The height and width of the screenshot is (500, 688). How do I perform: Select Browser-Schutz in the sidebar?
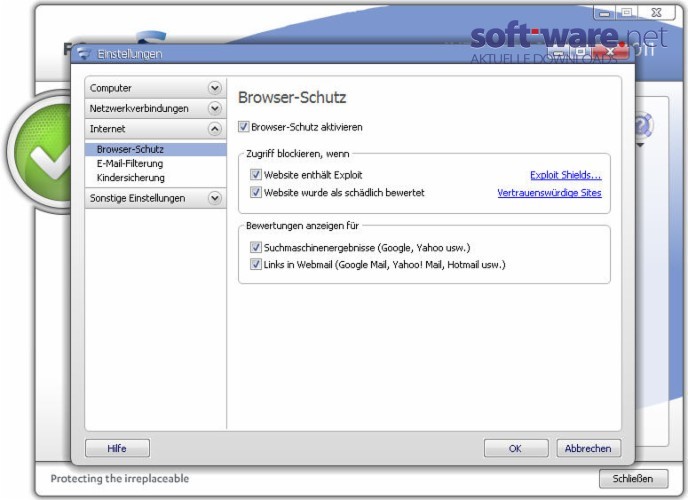[155, 149]
